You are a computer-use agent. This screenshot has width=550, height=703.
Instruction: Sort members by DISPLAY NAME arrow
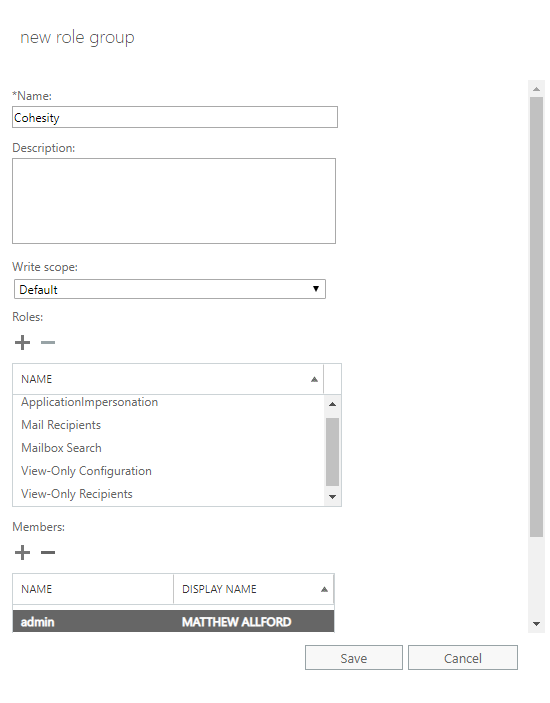[x=324, y=589]
